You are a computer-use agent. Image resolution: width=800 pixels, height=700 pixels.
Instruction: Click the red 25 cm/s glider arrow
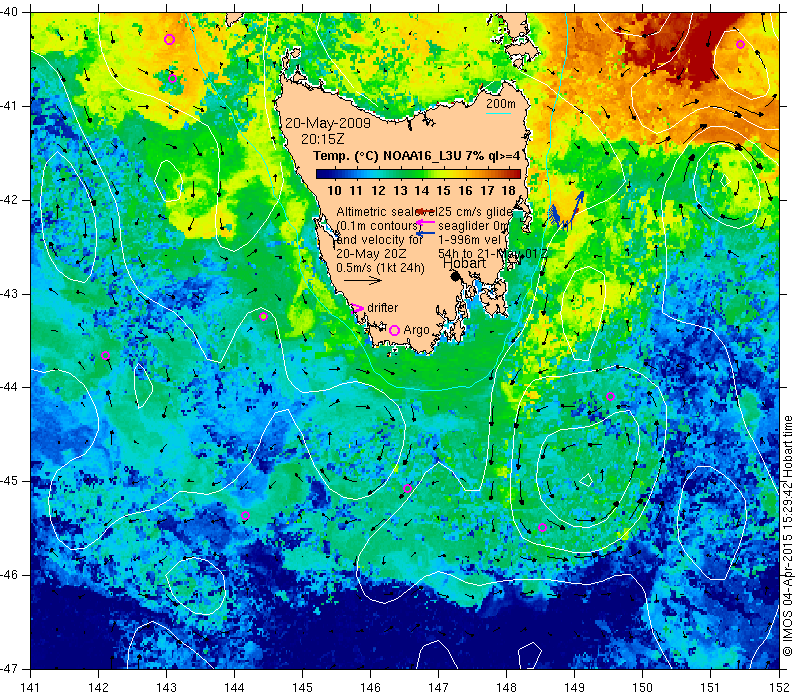coord(426,211)
